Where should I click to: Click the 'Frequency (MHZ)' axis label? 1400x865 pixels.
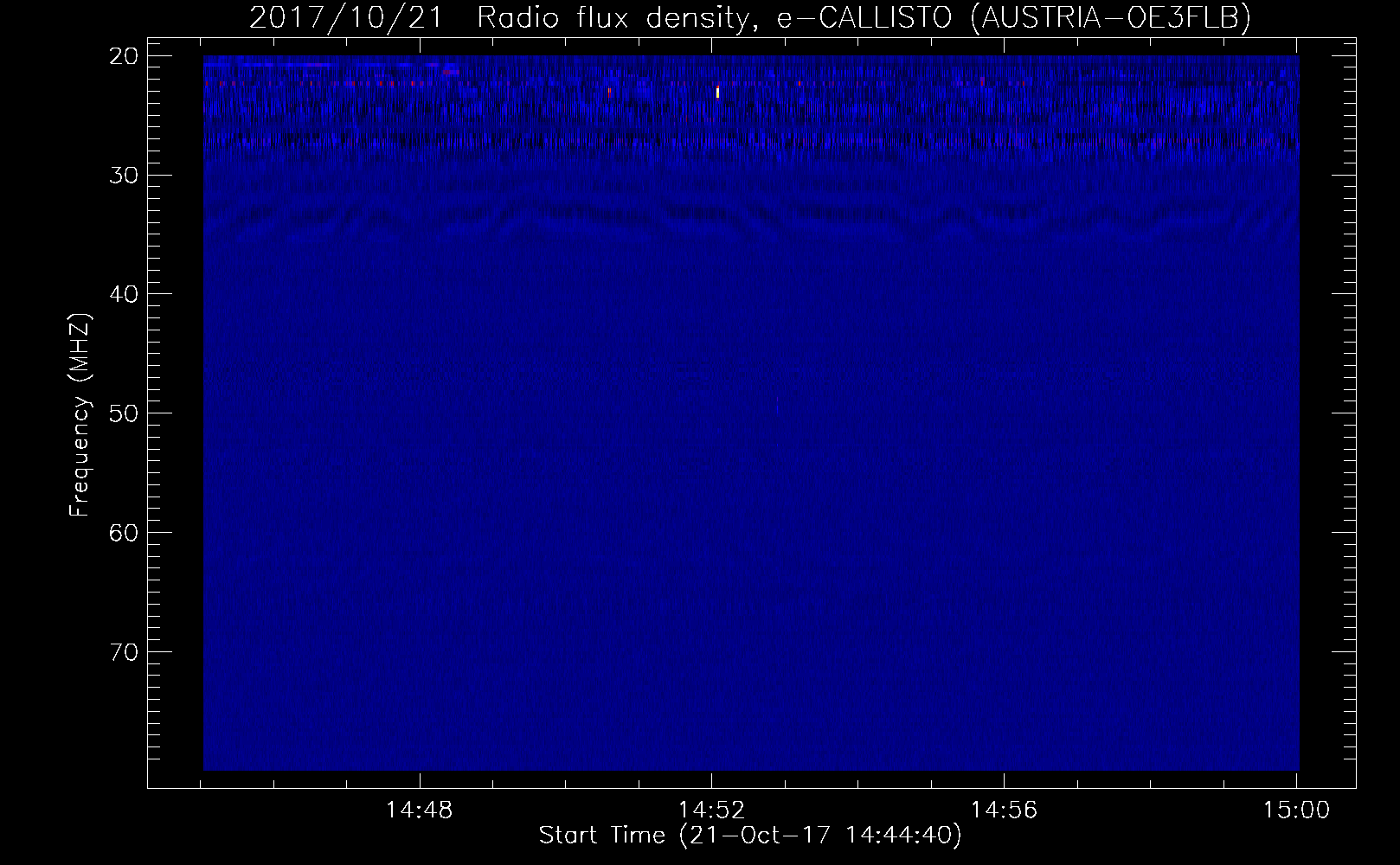tap(80, 416)
